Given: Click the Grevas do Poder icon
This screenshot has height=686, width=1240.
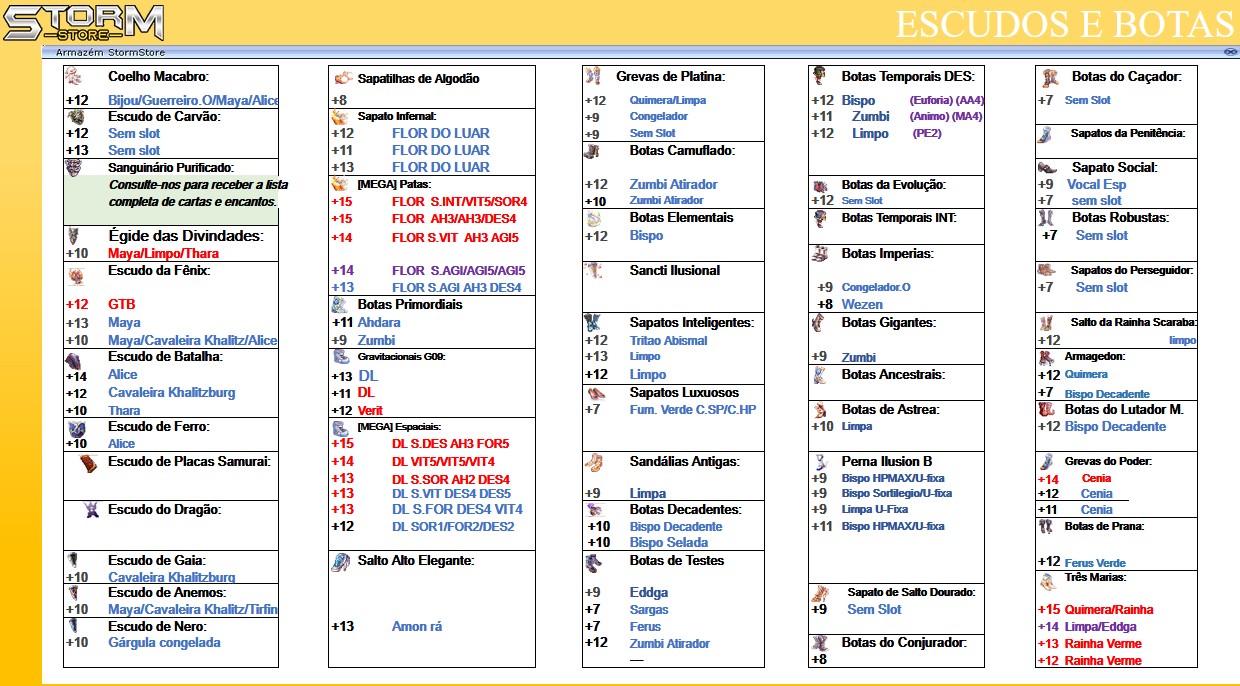Looking at the screenshot, I should coord(1046,462).
